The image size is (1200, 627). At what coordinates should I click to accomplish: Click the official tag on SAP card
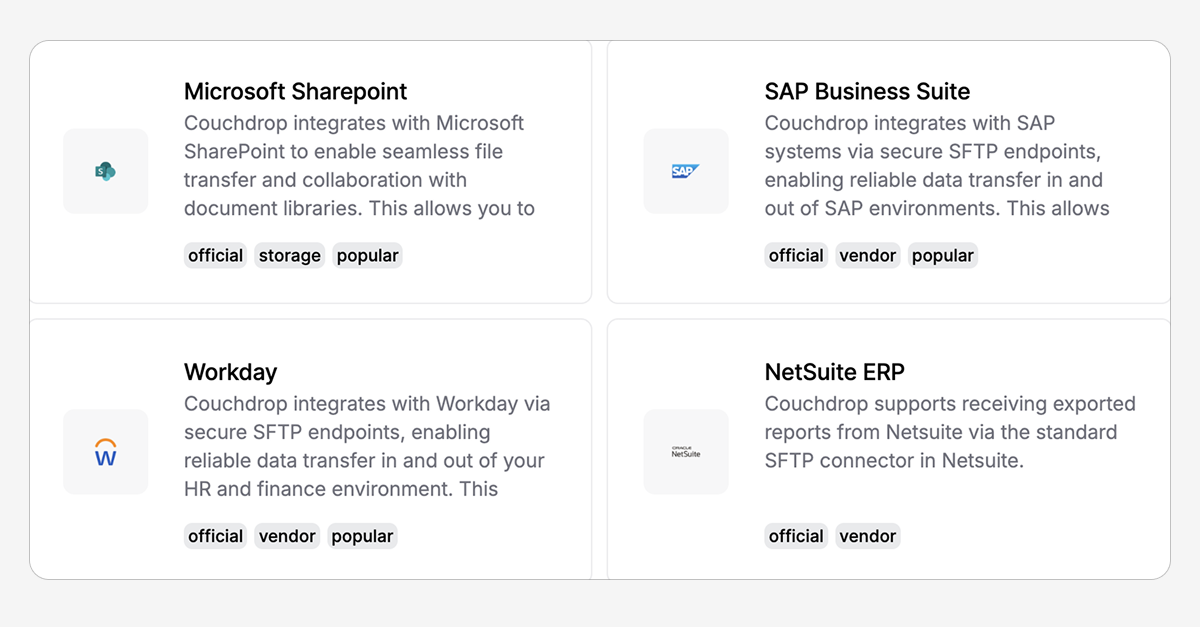(x=797, y=255)
